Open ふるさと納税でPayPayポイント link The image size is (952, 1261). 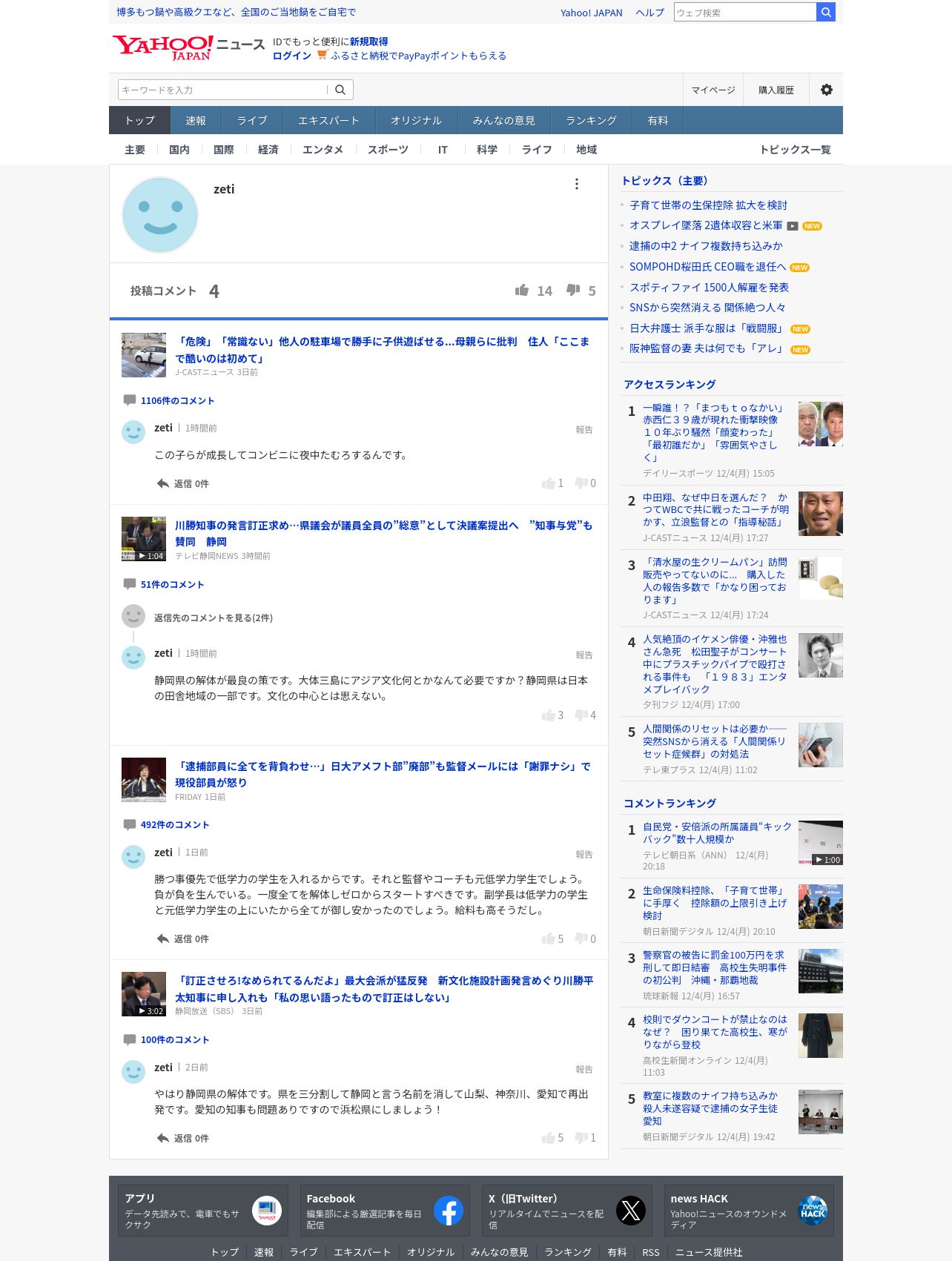(x=418, y=56)
